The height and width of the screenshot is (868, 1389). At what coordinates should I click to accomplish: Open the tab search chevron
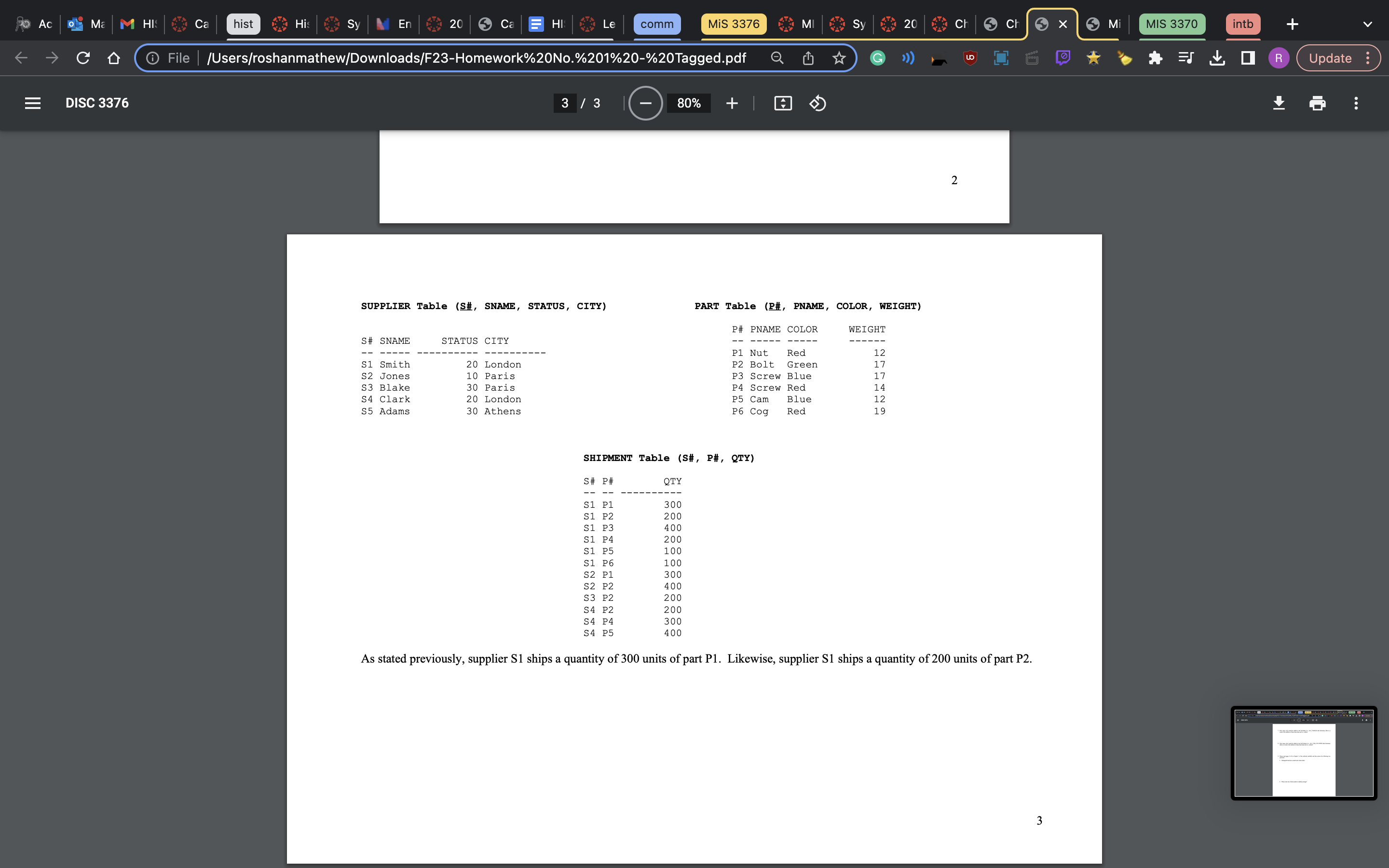pyautogui.click(x=1368, y=24)
